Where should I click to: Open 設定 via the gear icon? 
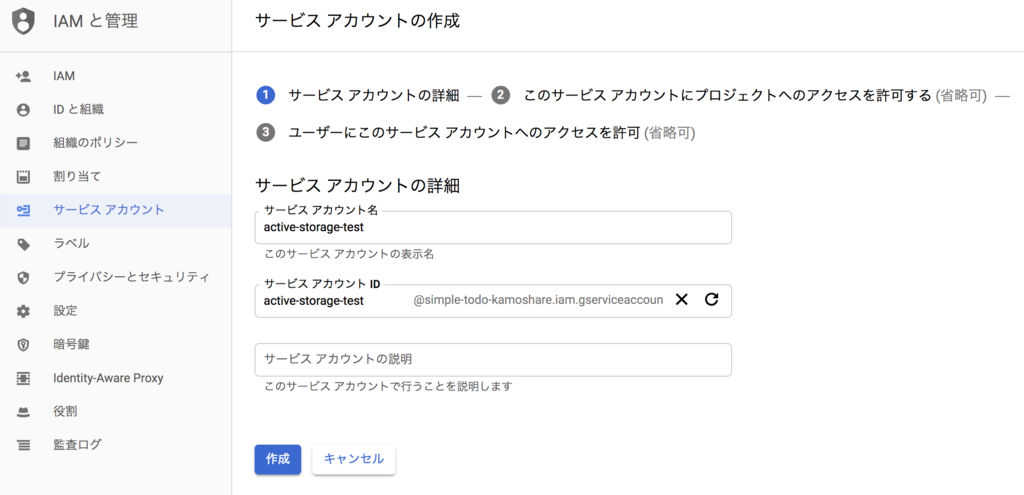coord(24,311)
